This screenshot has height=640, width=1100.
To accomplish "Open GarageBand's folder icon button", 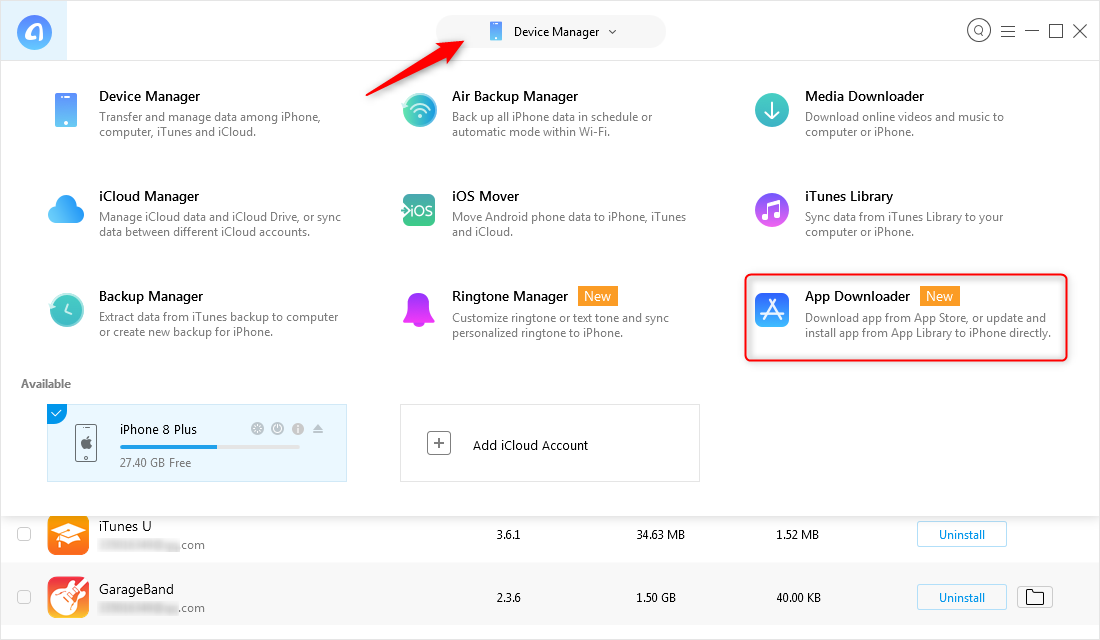I will coord(1035,597).
